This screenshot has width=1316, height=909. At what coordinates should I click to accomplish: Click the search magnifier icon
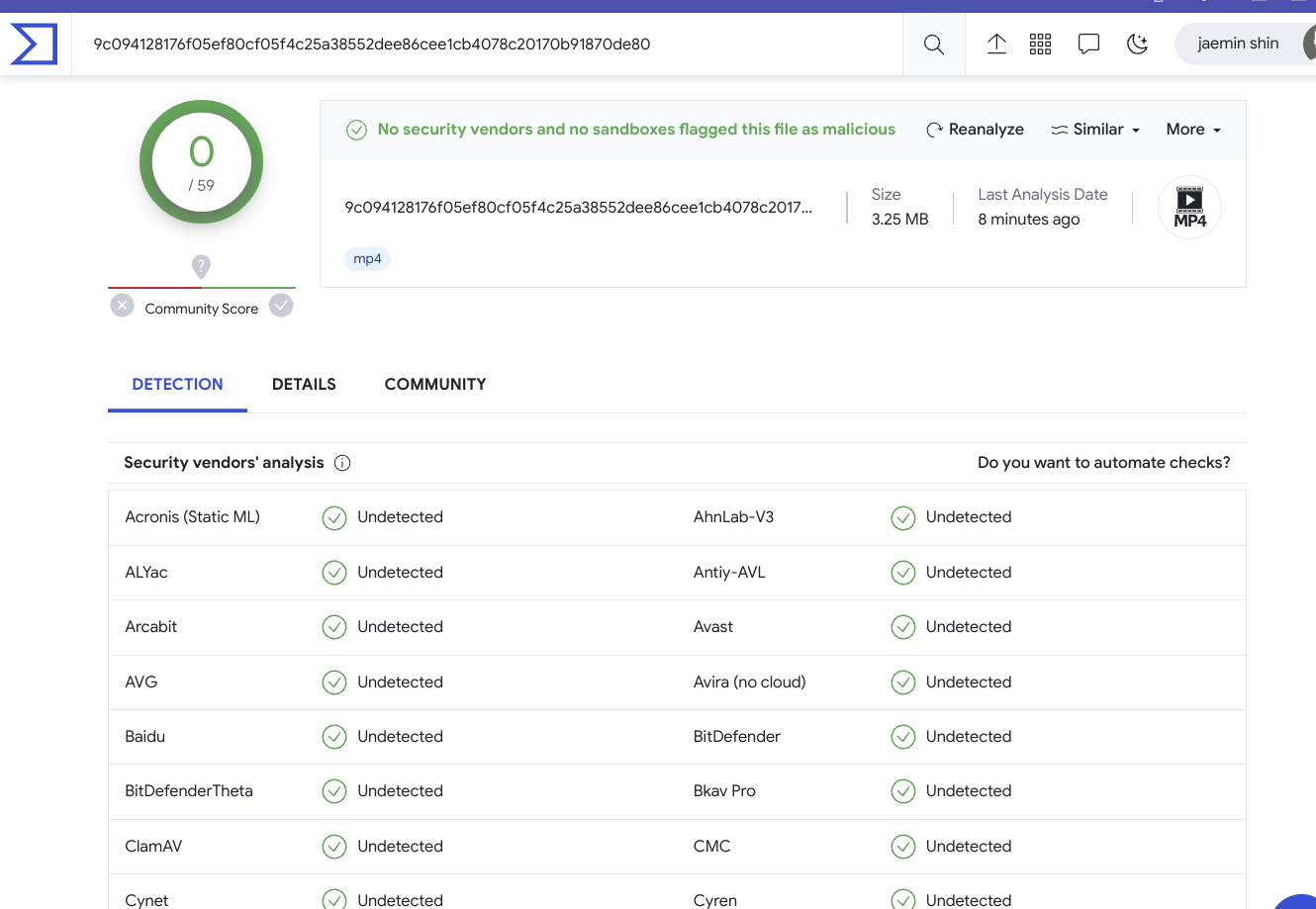(933, 45)
